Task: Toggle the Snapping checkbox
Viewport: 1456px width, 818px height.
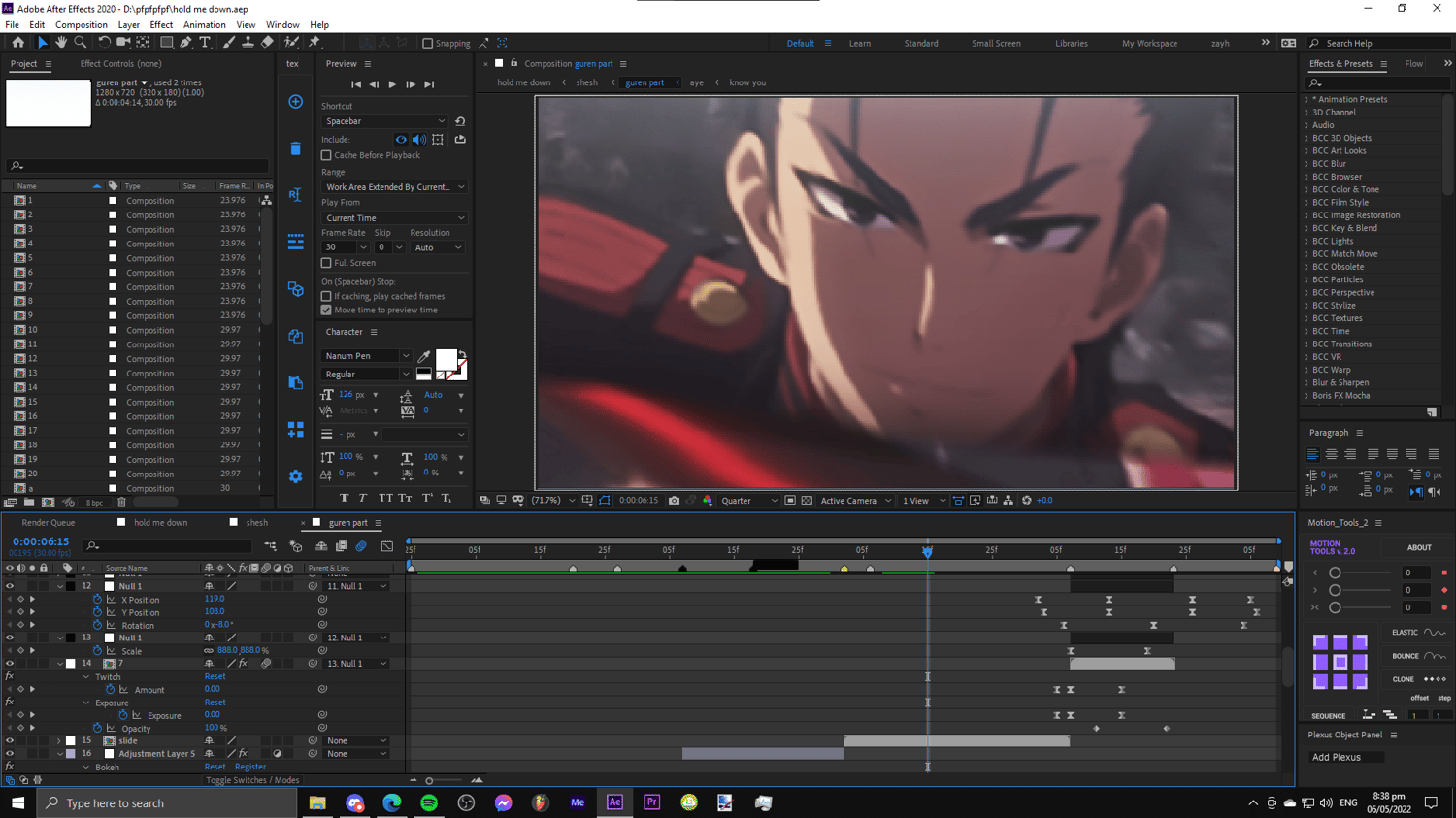Action: coord(427,44)
